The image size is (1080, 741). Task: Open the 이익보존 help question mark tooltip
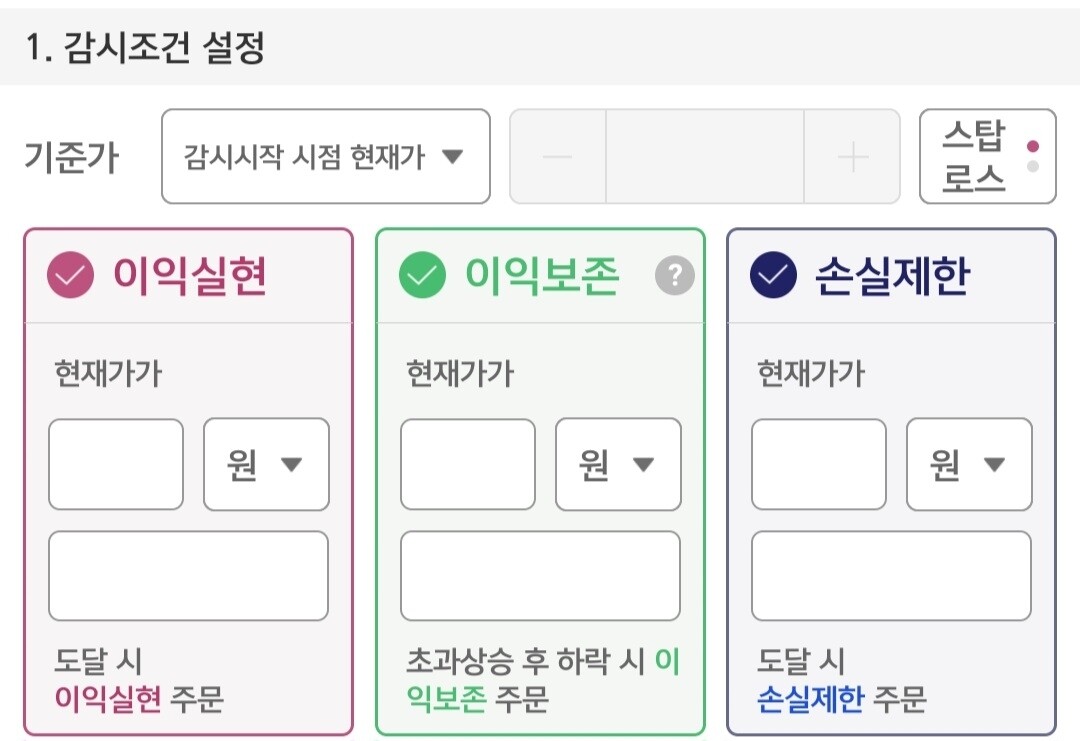[x=676, y=276]
